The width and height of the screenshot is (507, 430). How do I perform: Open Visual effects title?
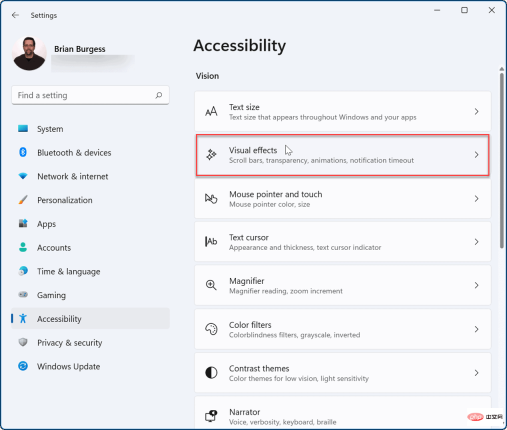253,150
